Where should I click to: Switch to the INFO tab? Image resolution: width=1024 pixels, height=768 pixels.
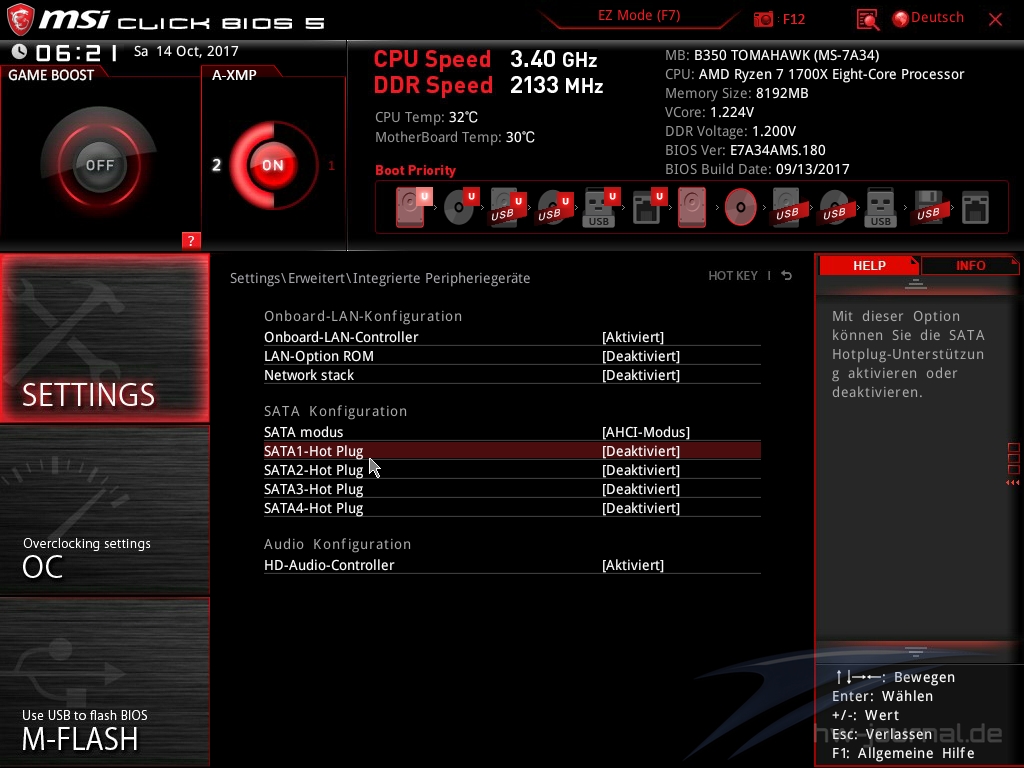pos(970,265)
